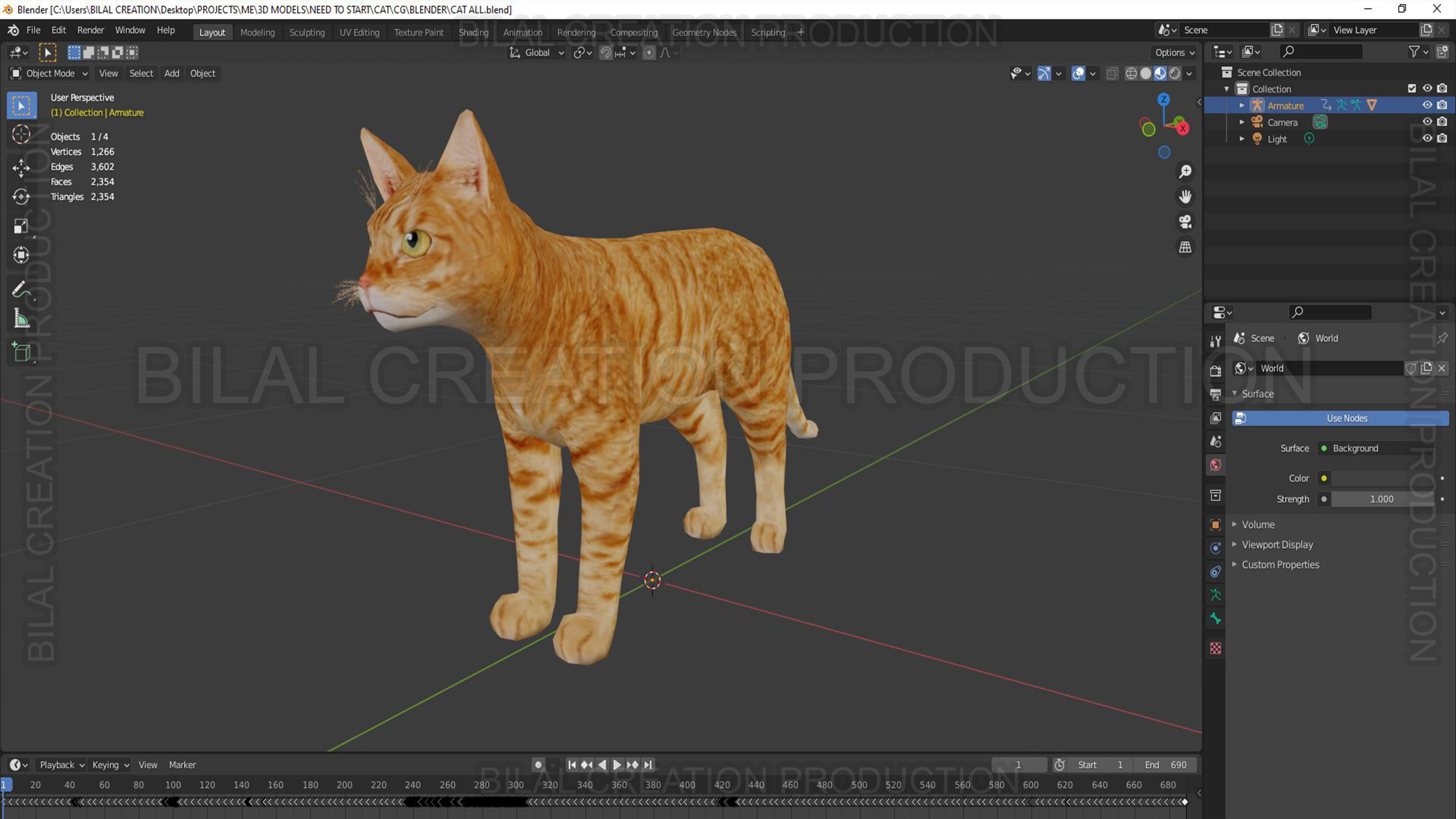Open the File menu
The height and width of the screenshot is (819, 1456).
(x=33, y=30)
